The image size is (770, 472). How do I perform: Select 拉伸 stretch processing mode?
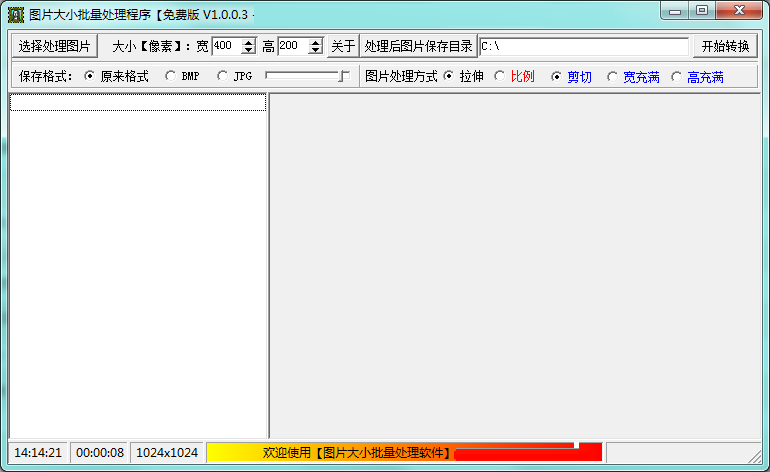448,76
